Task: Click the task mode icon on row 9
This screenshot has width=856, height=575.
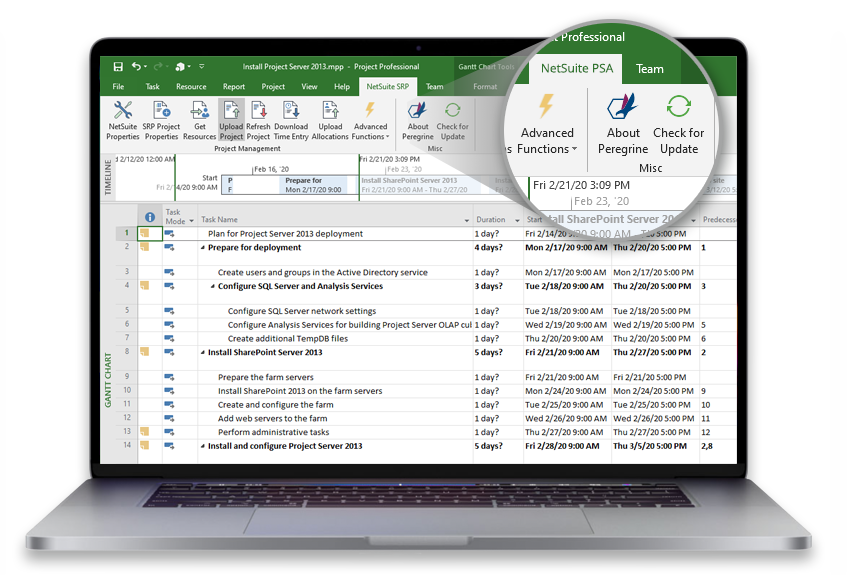Action: click(169, 377)
